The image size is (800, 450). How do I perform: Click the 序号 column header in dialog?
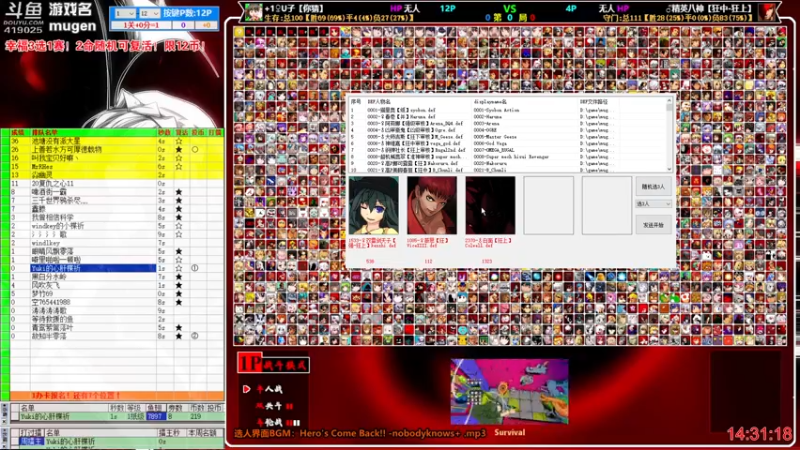[356, 102]
